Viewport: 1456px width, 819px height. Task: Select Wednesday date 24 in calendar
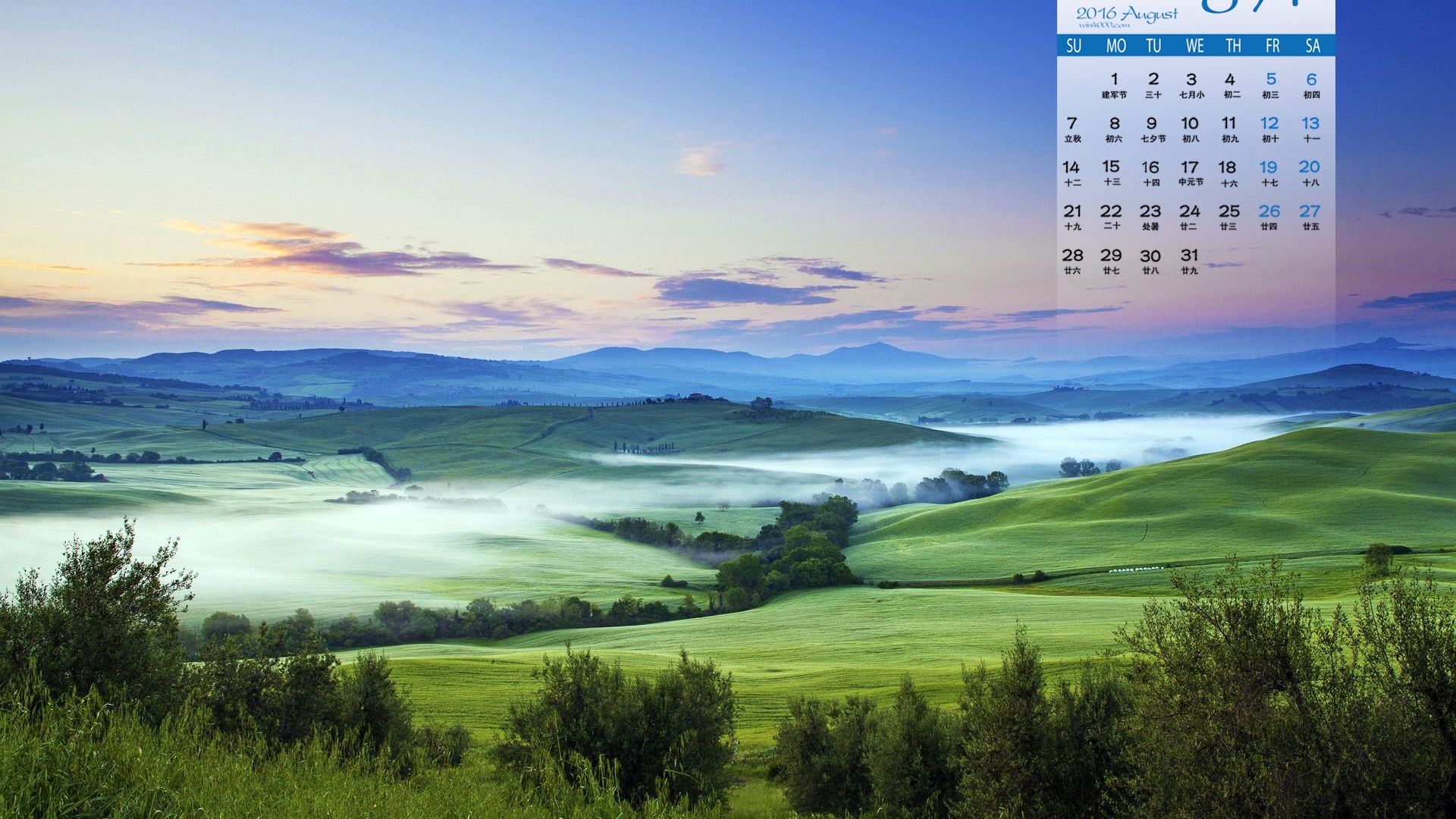[1190, 218]
